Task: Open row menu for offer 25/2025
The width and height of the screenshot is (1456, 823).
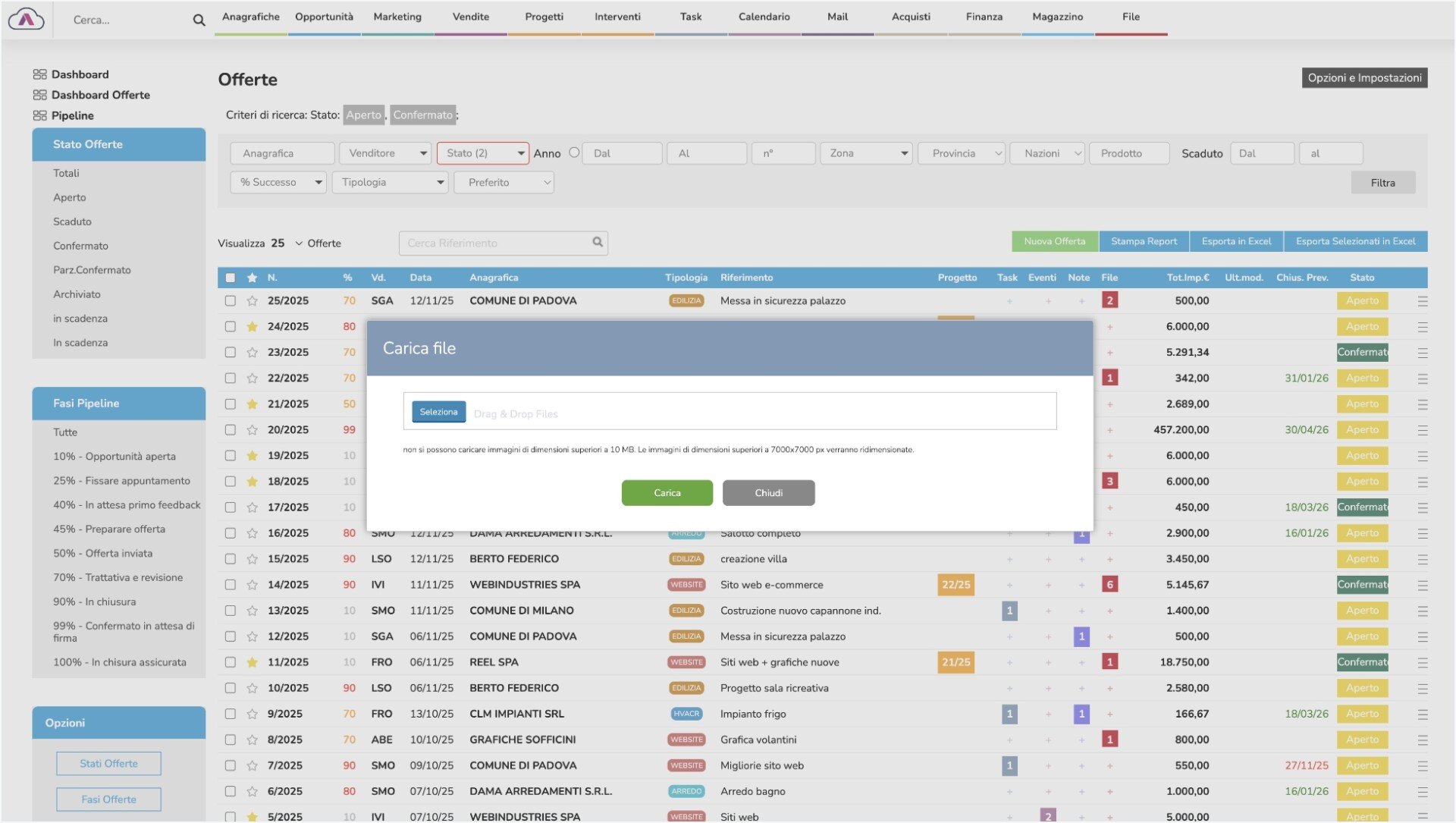Action: point(1422,301)
